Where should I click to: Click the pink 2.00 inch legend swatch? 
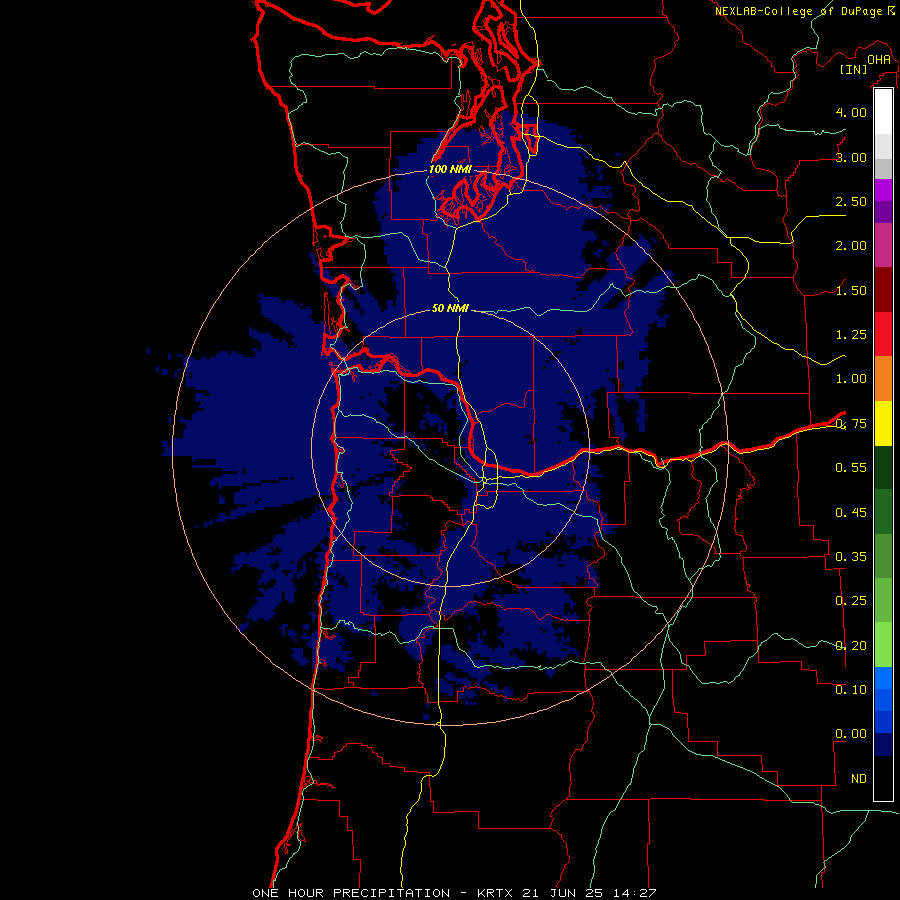click(x=883, y=245)
